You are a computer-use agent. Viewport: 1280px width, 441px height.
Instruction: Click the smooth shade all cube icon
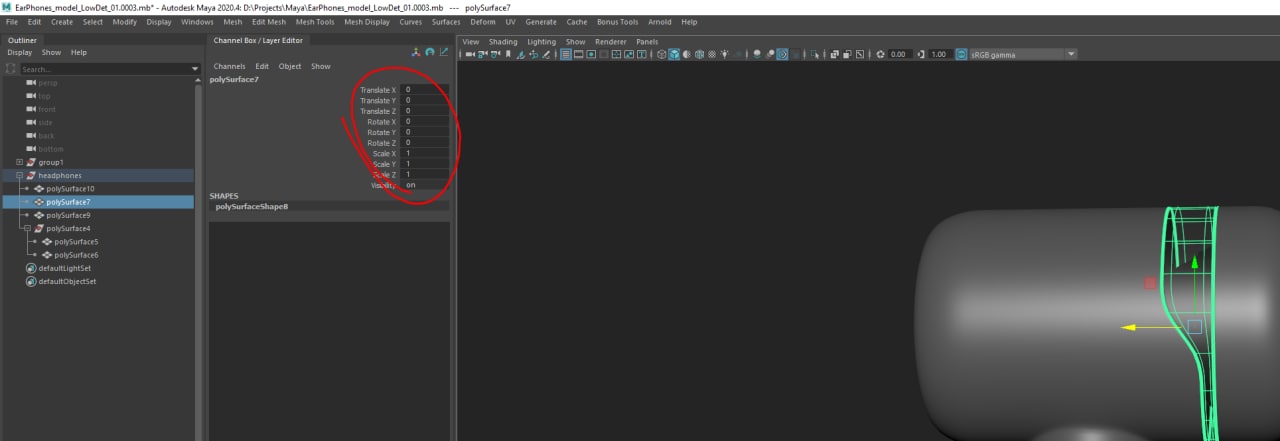pyautogui.click(x=674, y=54)
